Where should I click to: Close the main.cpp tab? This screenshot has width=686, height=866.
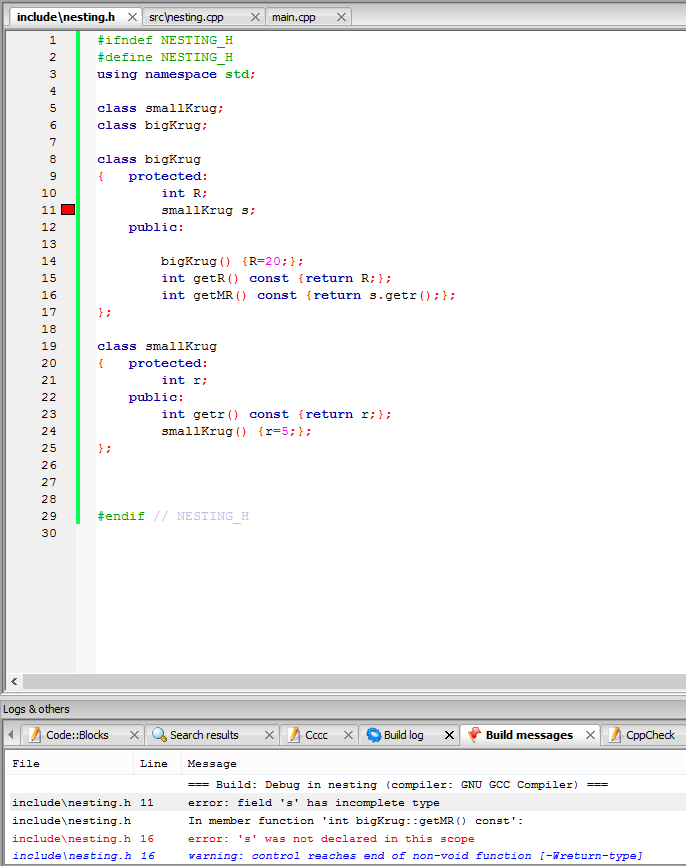pos(341,17)
